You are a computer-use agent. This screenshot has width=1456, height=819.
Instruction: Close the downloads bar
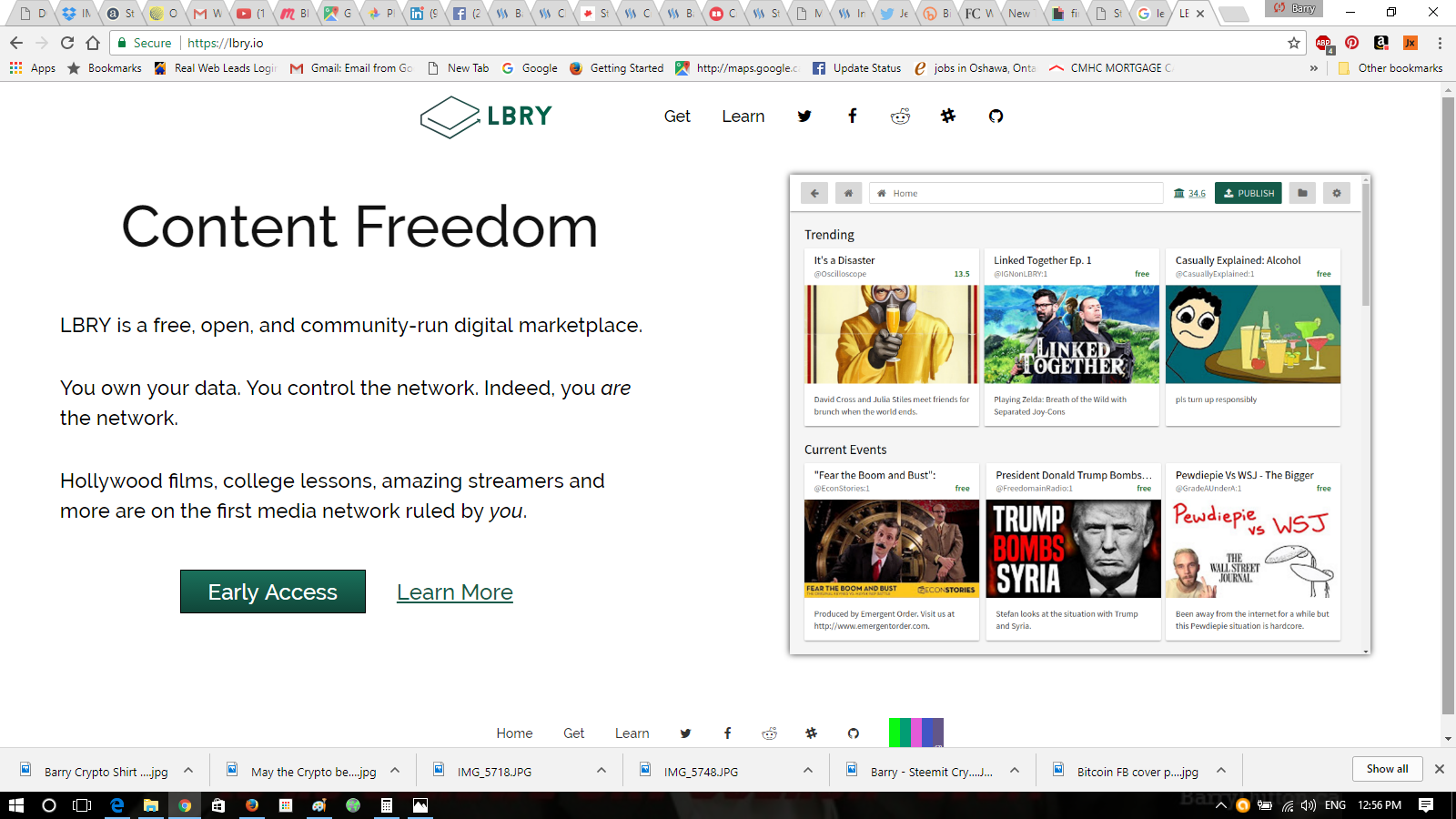(x=1440, y=769)
